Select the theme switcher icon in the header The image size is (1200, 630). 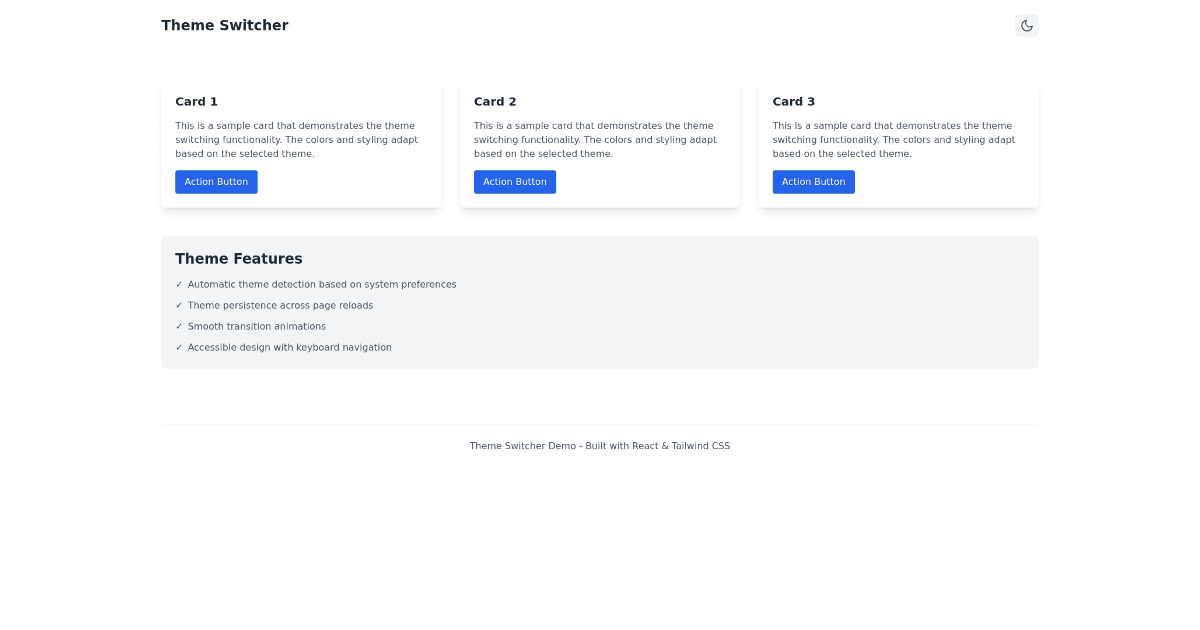[x=1026, y=25]
